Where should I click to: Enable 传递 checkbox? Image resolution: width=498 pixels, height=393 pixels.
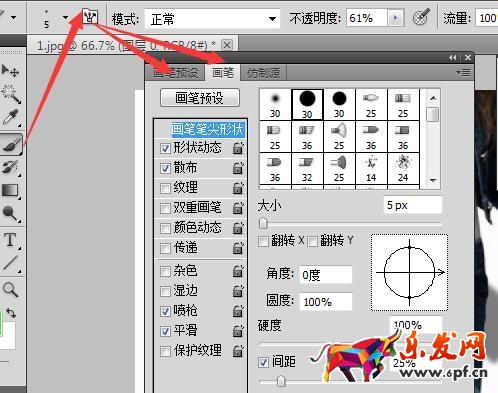[165, 248]
